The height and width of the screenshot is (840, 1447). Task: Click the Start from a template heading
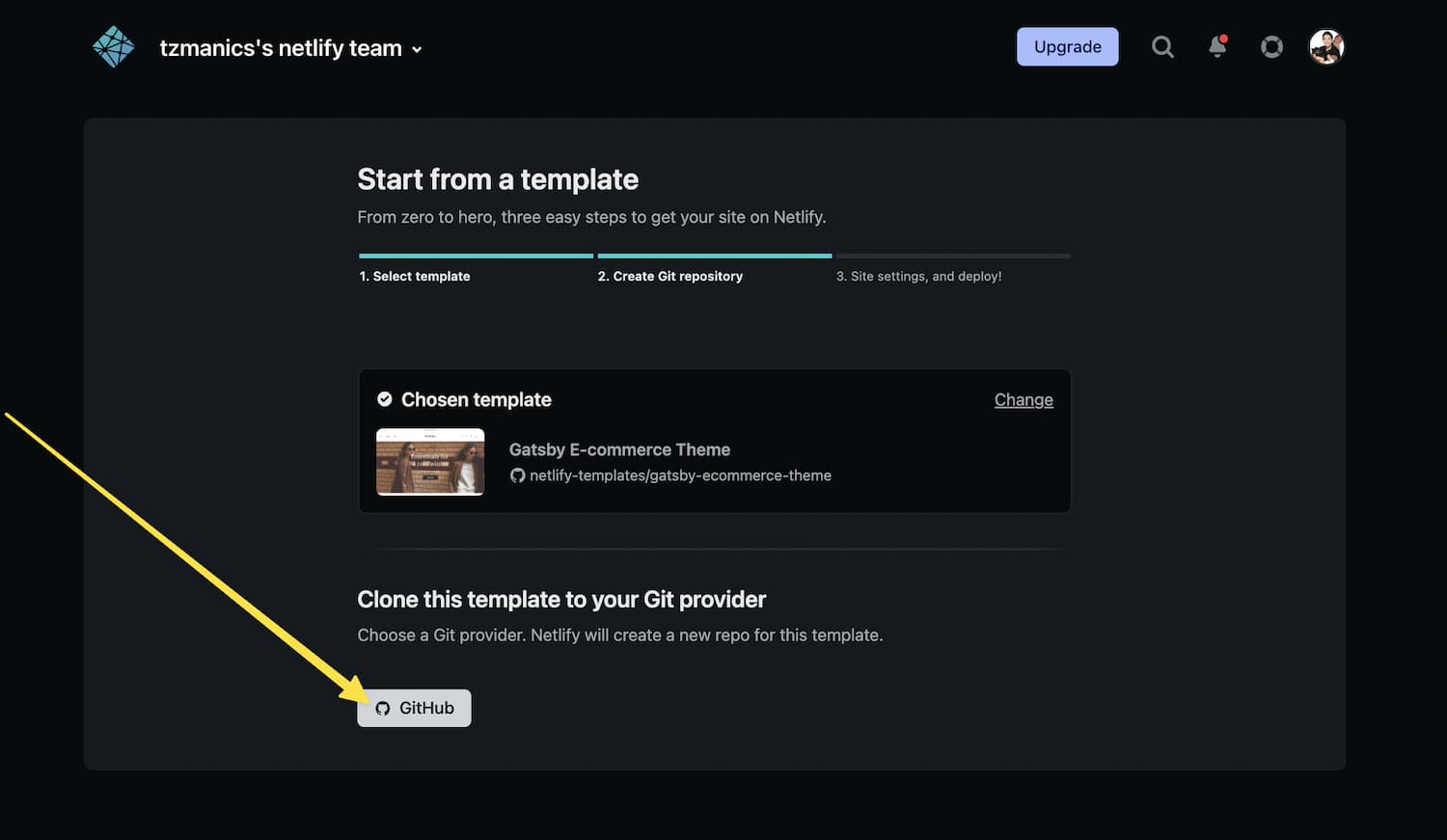tap(498, 179)
